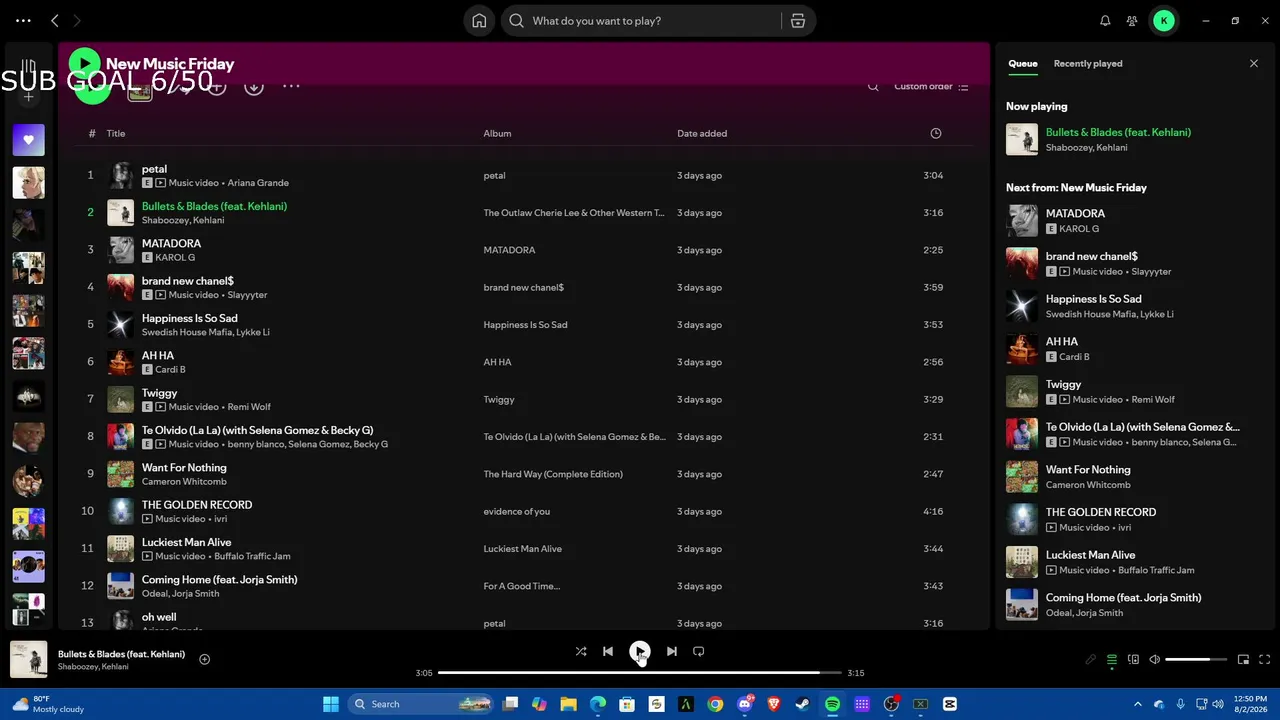
Task: Toggle shuffle in the player bar
Action: [580, 651]
